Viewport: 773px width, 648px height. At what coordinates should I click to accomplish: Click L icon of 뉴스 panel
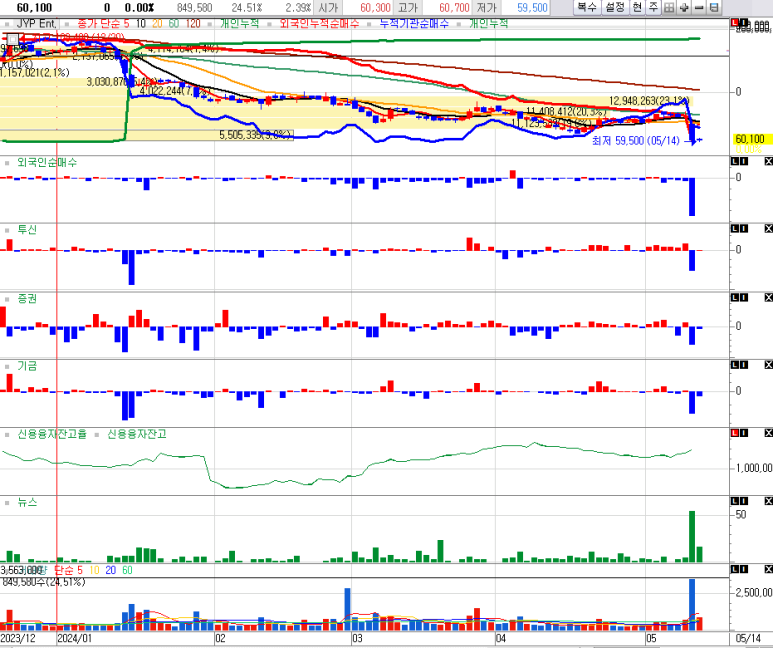[735, 501]
